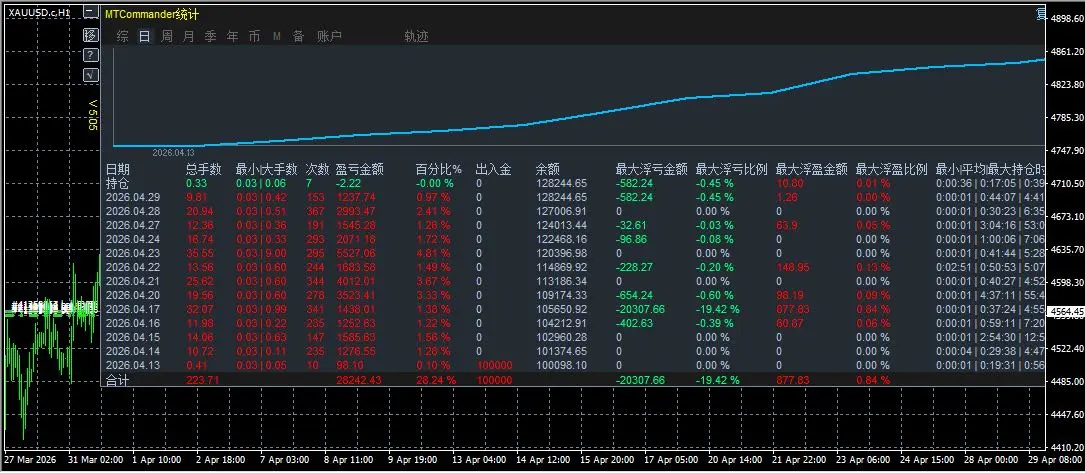Select the 2026.04.13 date row

tap(133, 365)
